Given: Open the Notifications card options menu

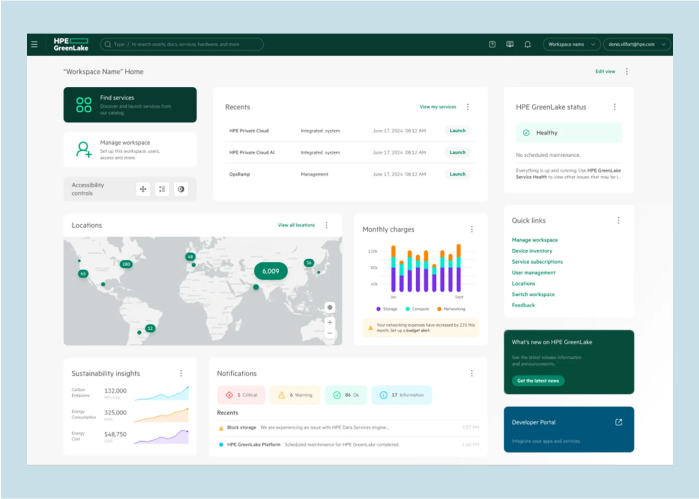Looking at the screenshot, I should (472, 373).
